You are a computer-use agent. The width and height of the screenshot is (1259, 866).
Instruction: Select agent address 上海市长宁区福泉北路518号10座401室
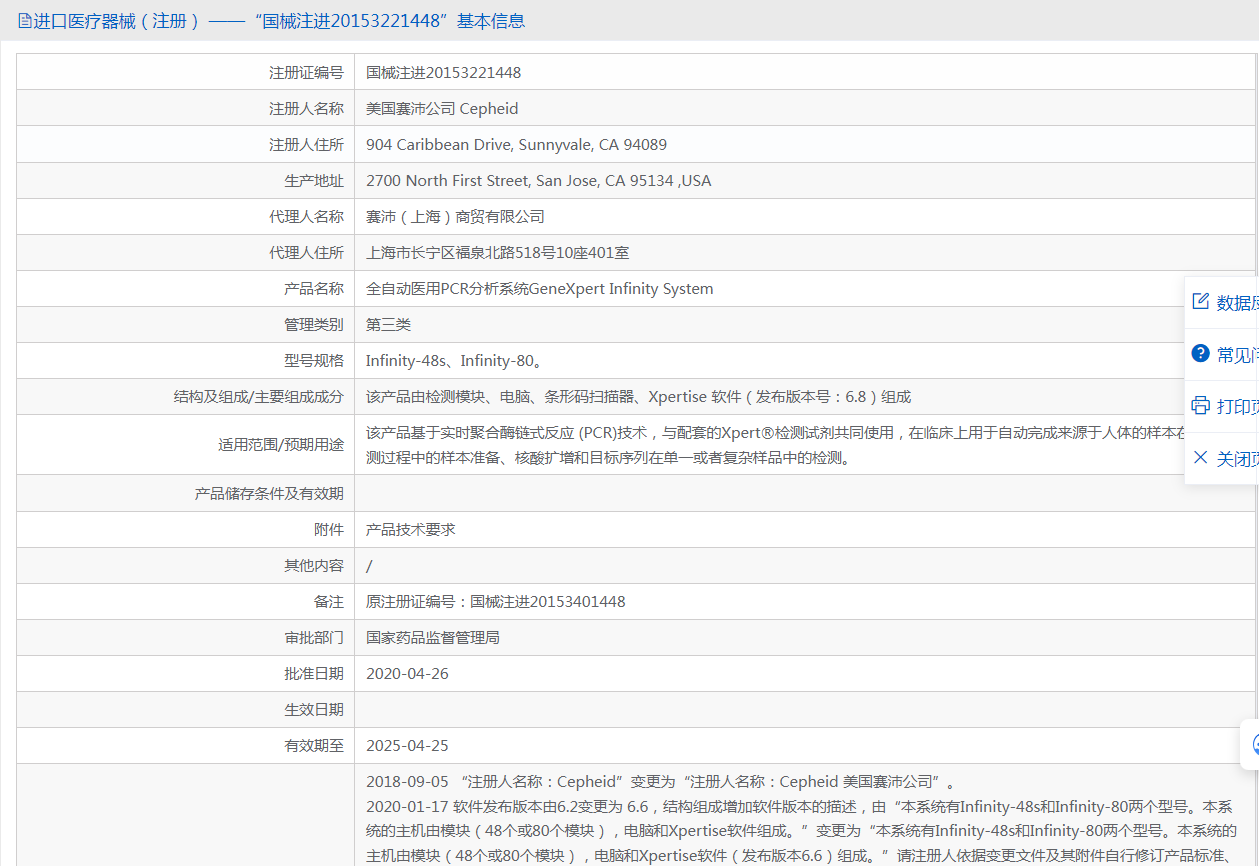498,253
